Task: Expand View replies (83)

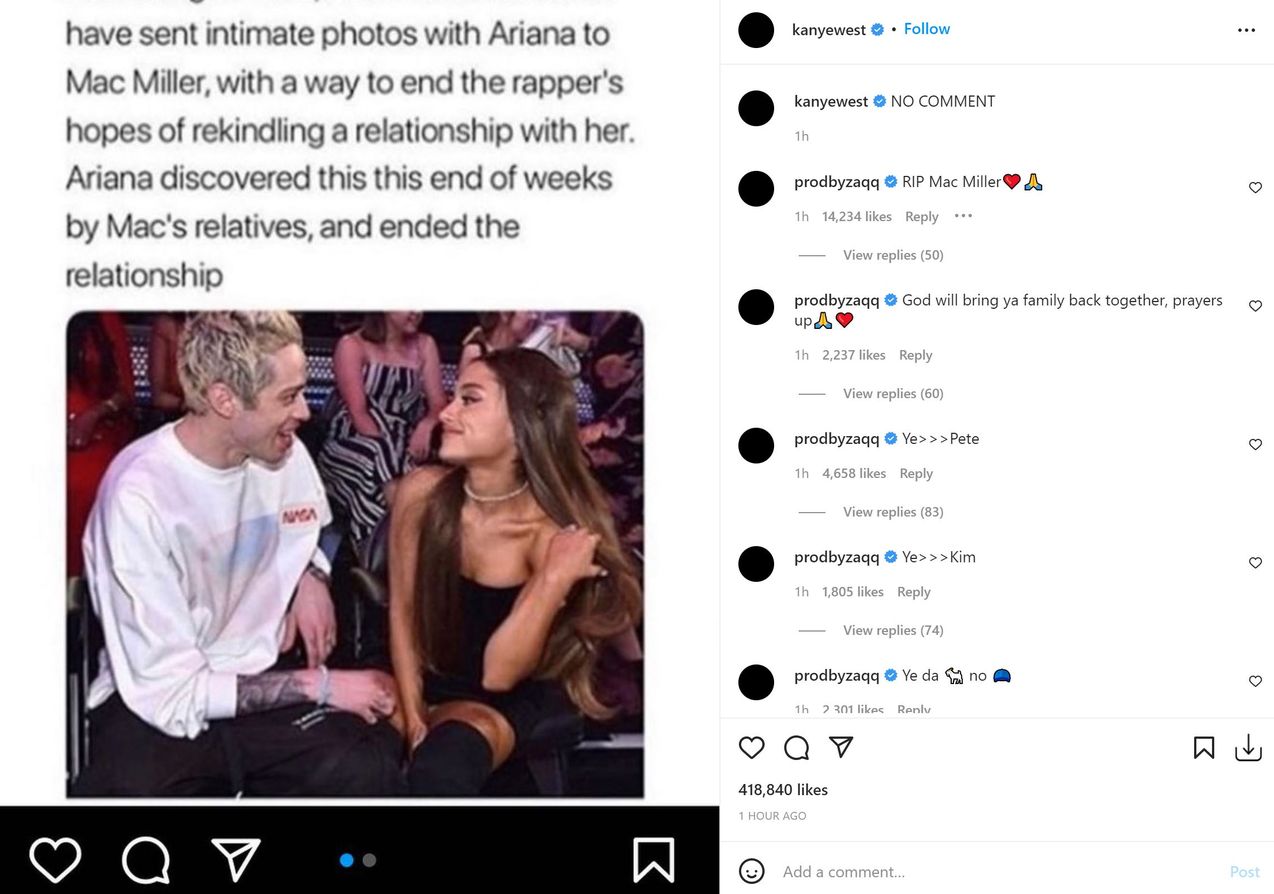Action: 893,512
